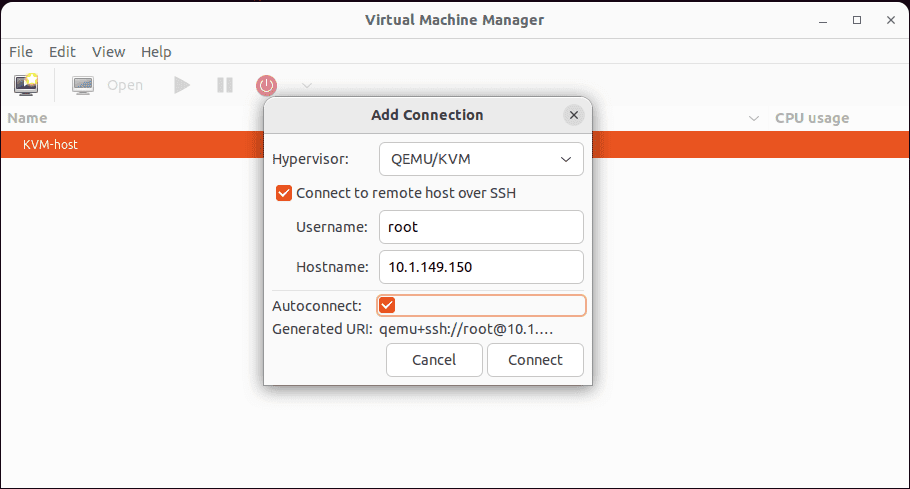Screen dimensions: 910x489
Task: Click the create new virtual machine icon
Action: [x=26, y=85]
